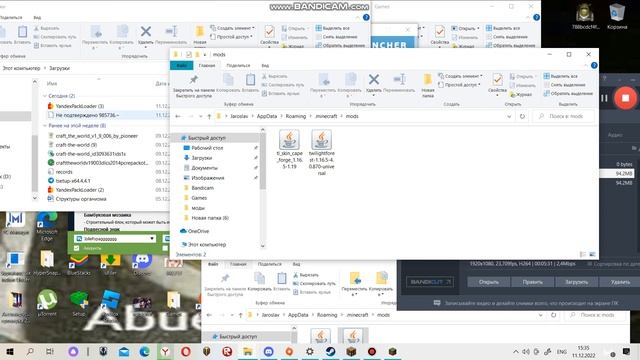Click the back arrow in mods window
The width and height of the screenshot is (640, 360).
tap(178, 116)
